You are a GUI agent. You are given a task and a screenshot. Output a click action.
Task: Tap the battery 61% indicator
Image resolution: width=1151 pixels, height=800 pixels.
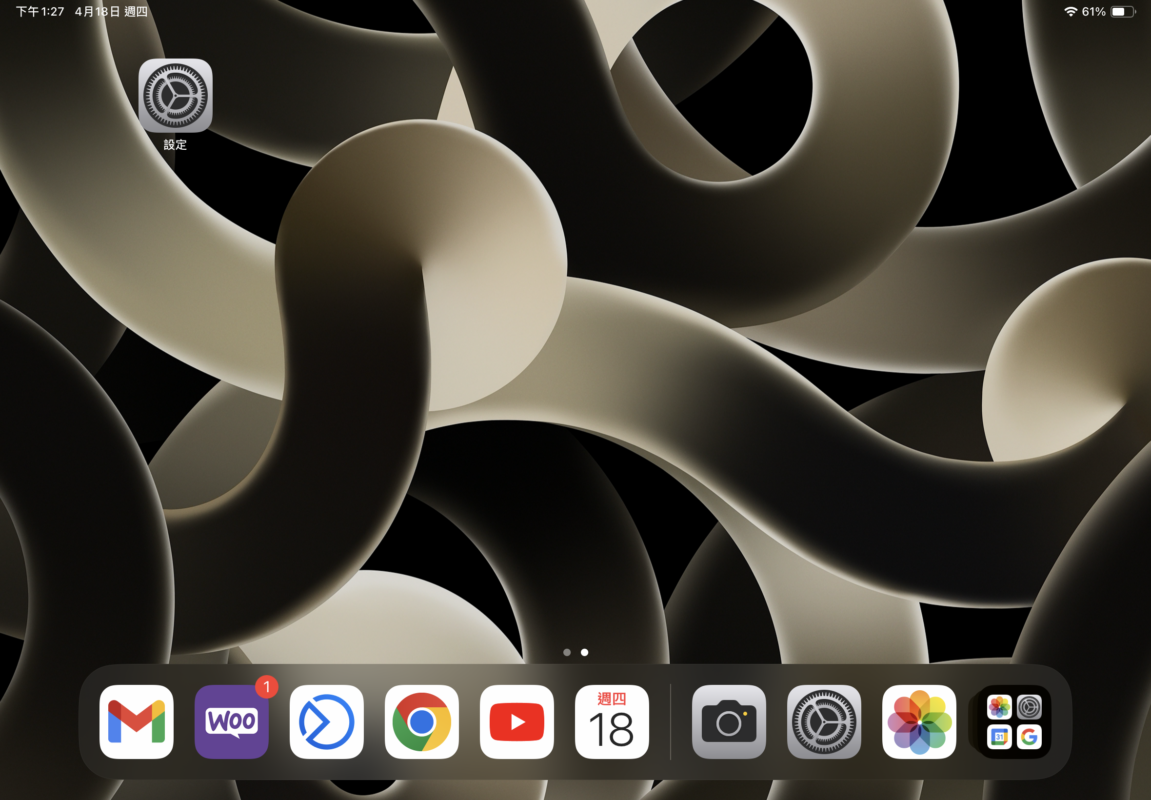tap(1108, 12)
